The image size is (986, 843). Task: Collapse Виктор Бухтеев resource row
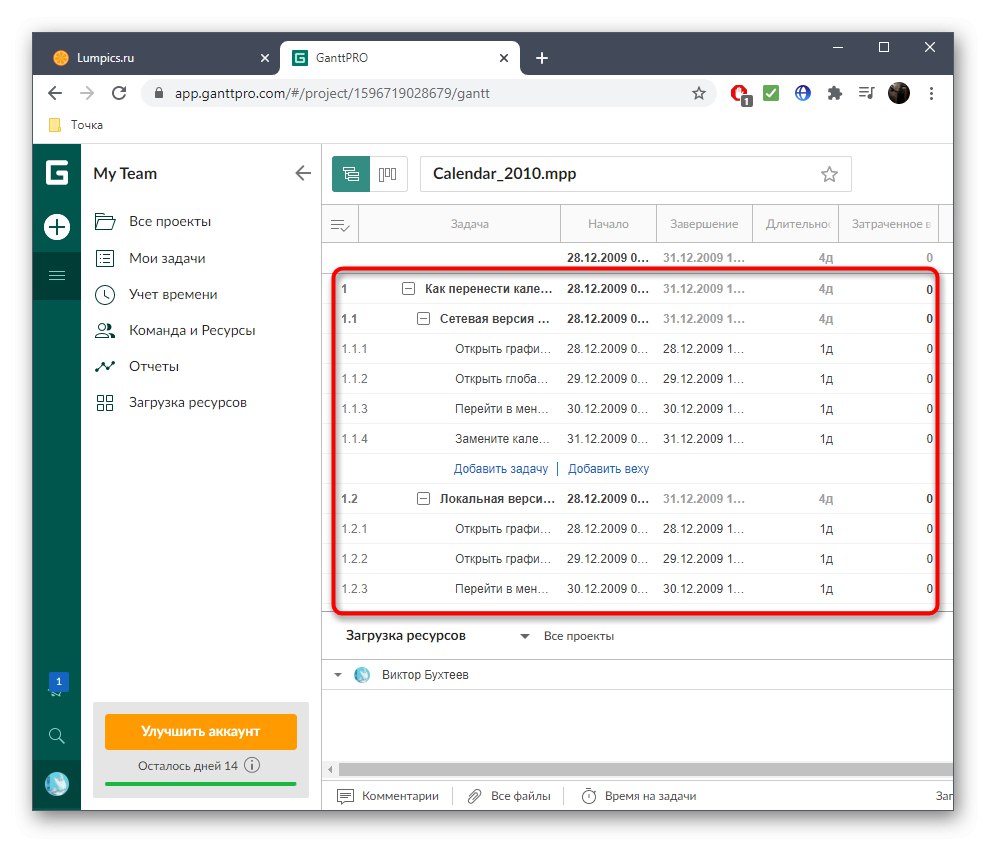(338, 675)
